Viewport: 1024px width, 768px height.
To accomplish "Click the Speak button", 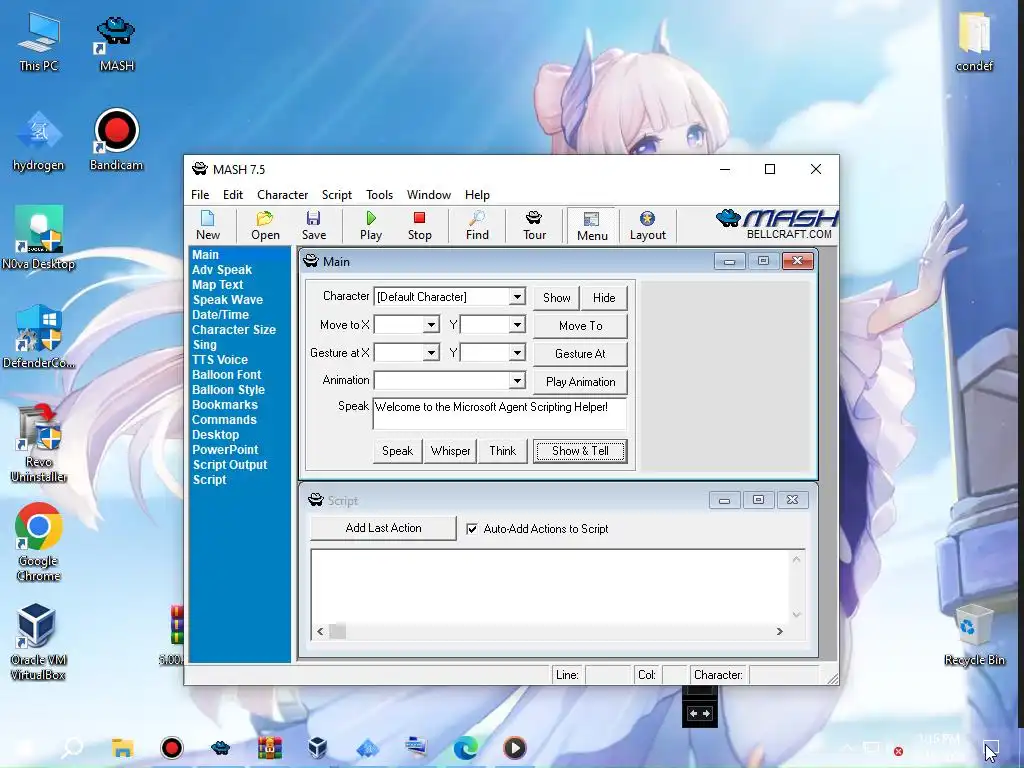I will pyautogui.click(x=397, y=451).
